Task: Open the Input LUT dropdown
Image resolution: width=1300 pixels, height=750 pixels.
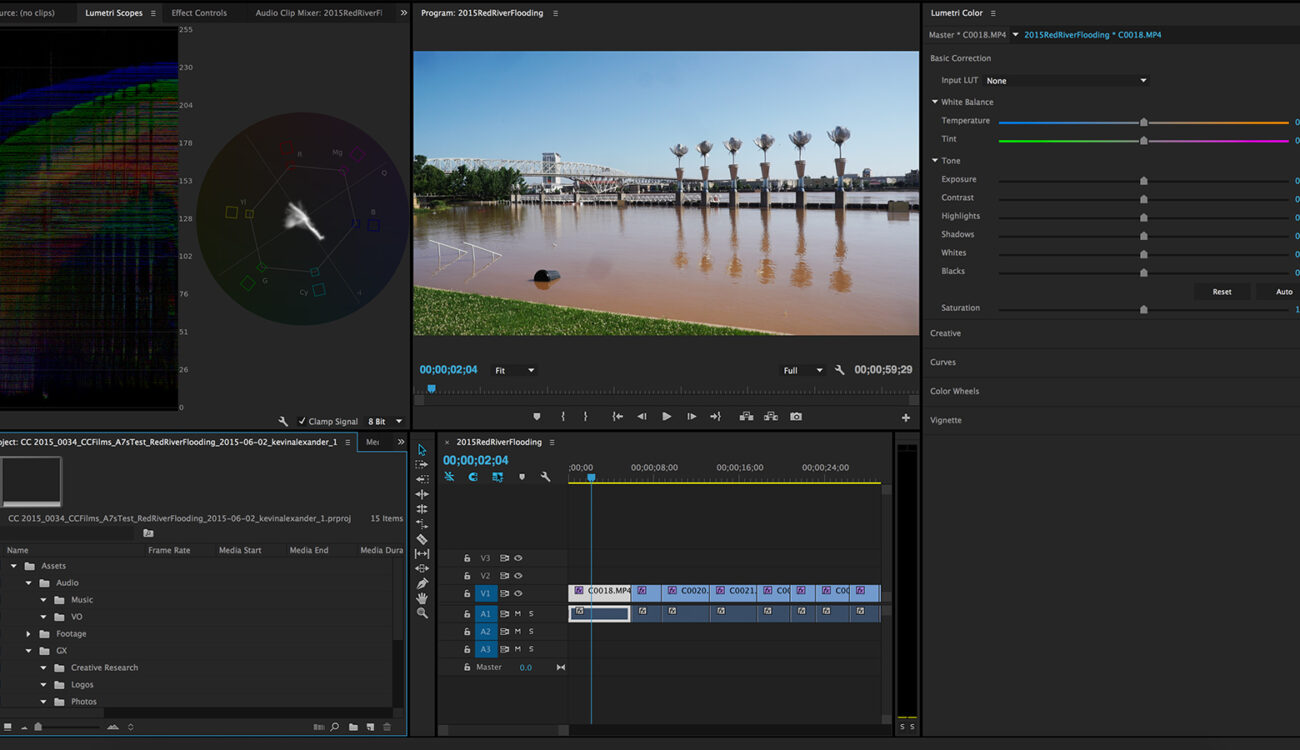Action: point(1066,81)
